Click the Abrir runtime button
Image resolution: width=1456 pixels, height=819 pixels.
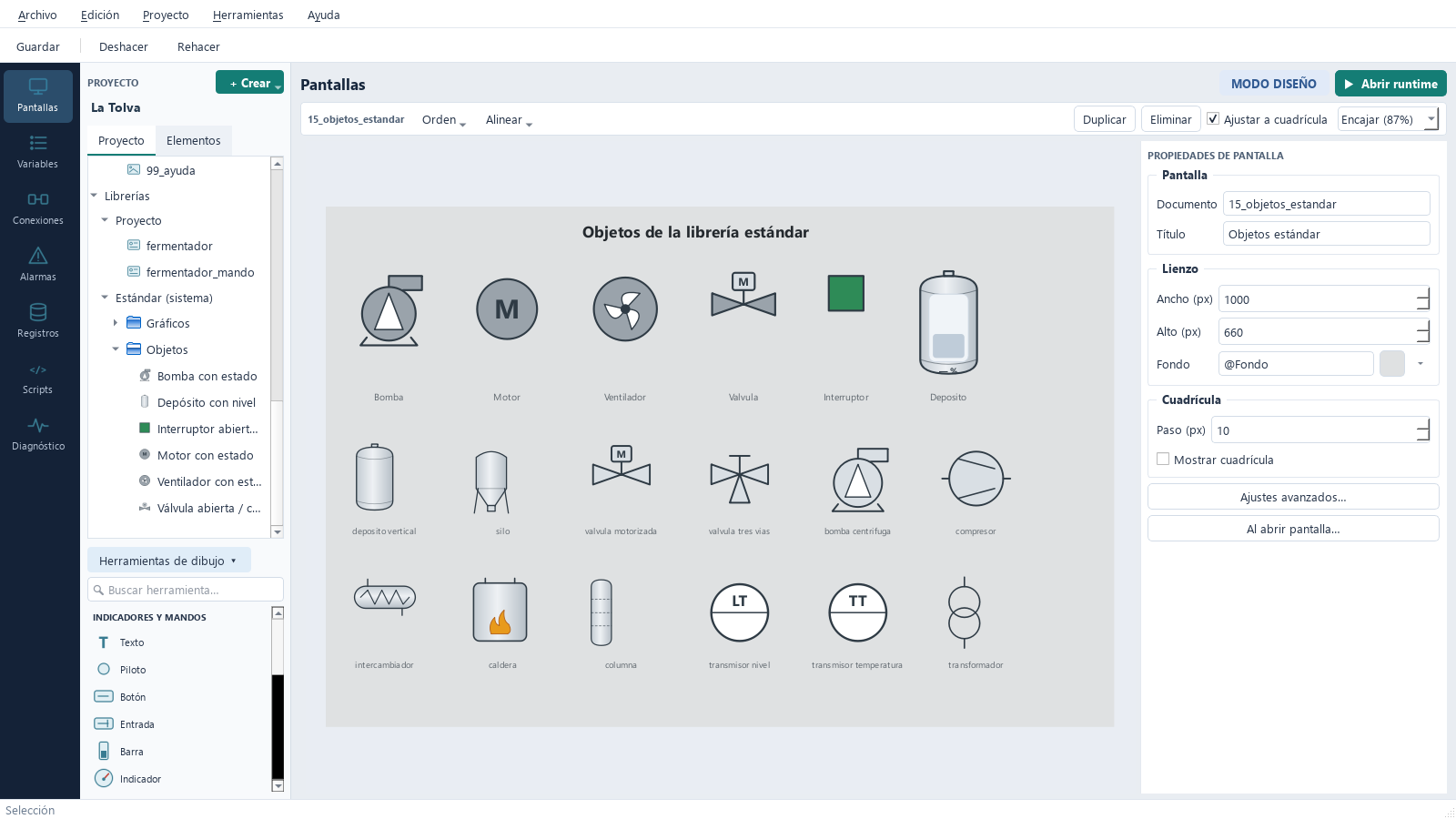pos(1390,84)
